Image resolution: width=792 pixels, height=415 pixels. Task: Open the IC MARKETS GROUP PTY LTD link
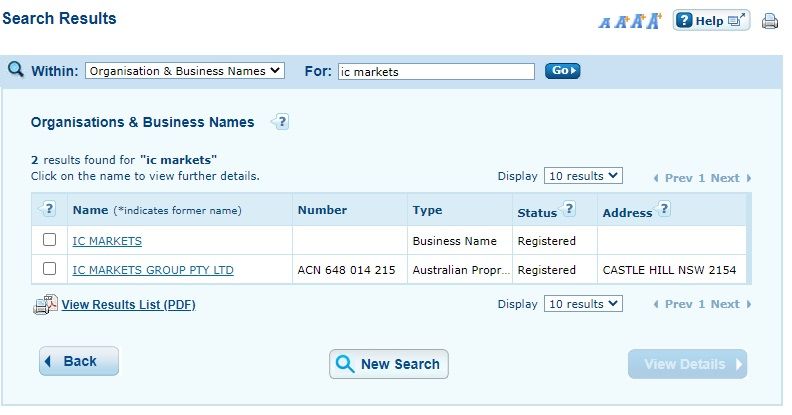pos(153,270)
